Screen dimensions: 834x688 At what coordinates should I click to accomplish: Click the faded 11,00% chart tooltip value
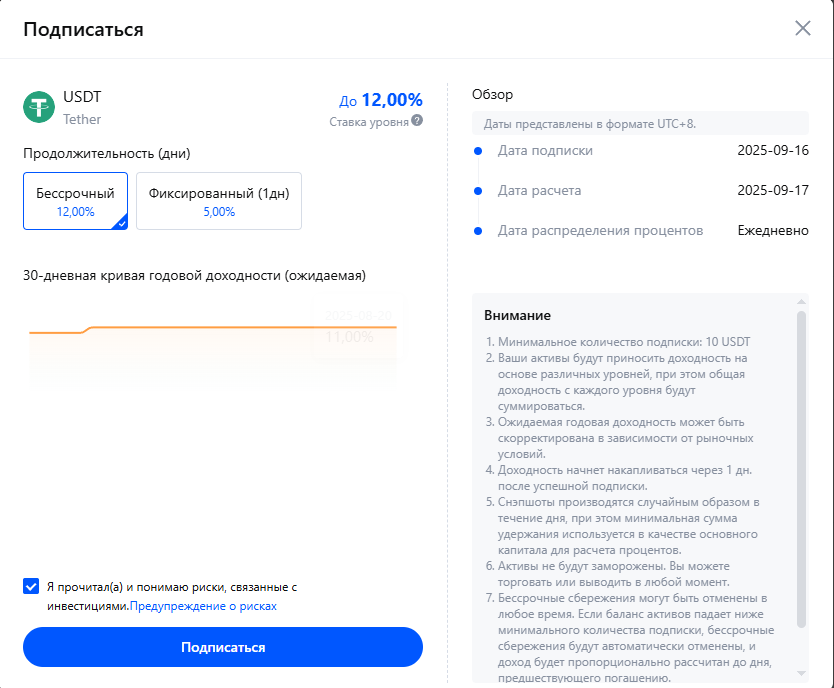click(x=349, y=337)
